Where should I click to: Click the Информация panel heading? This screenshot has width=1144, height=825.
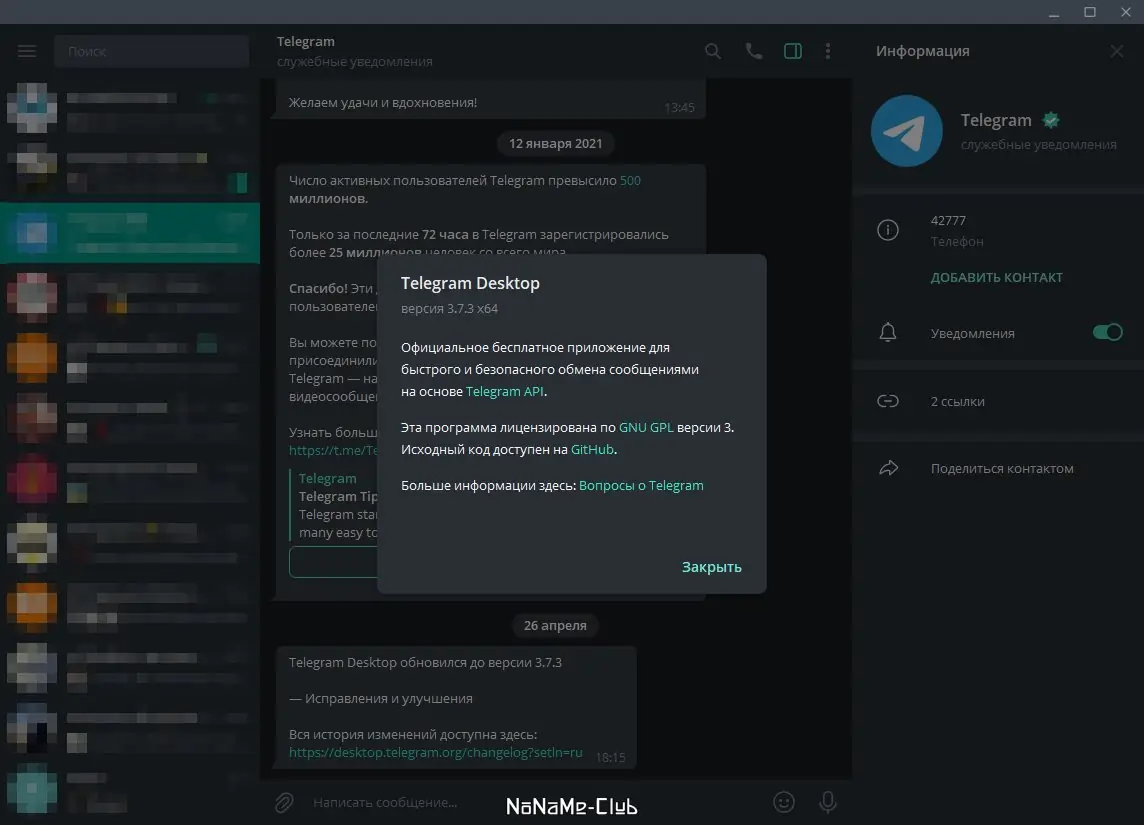pyautogui.click(x=922, y=51)
